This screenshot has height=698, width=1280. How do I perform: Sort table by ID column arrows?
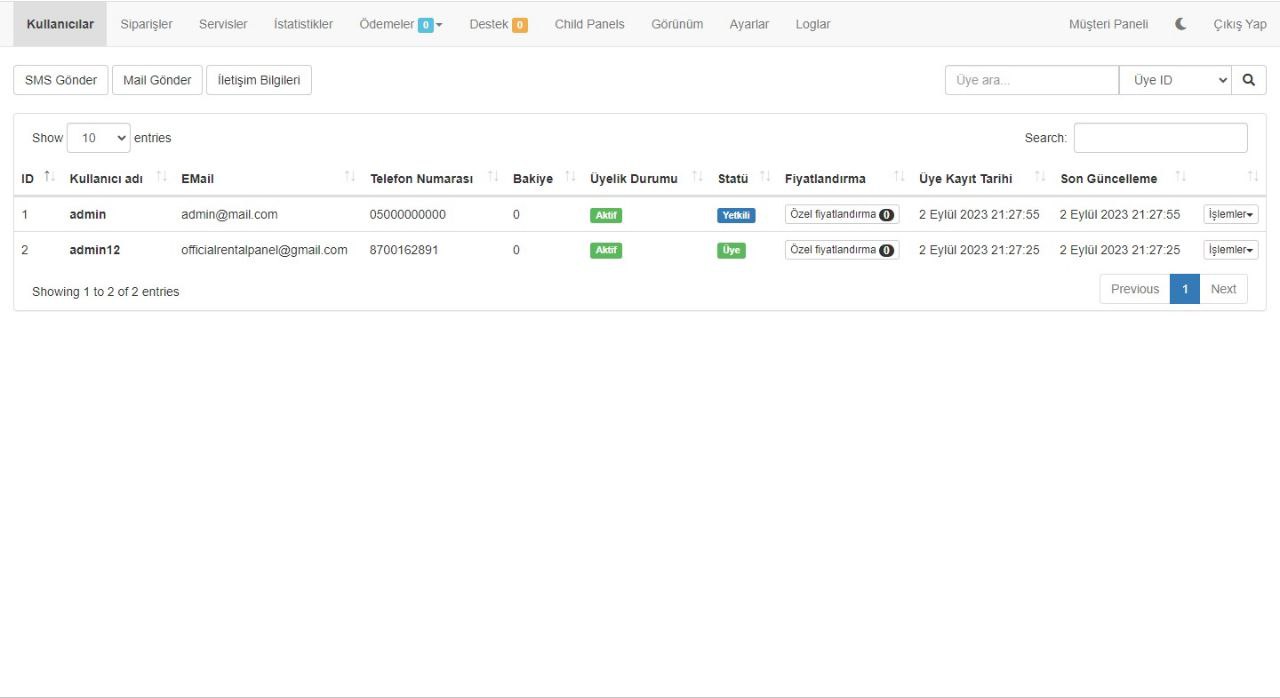[50, 178]
